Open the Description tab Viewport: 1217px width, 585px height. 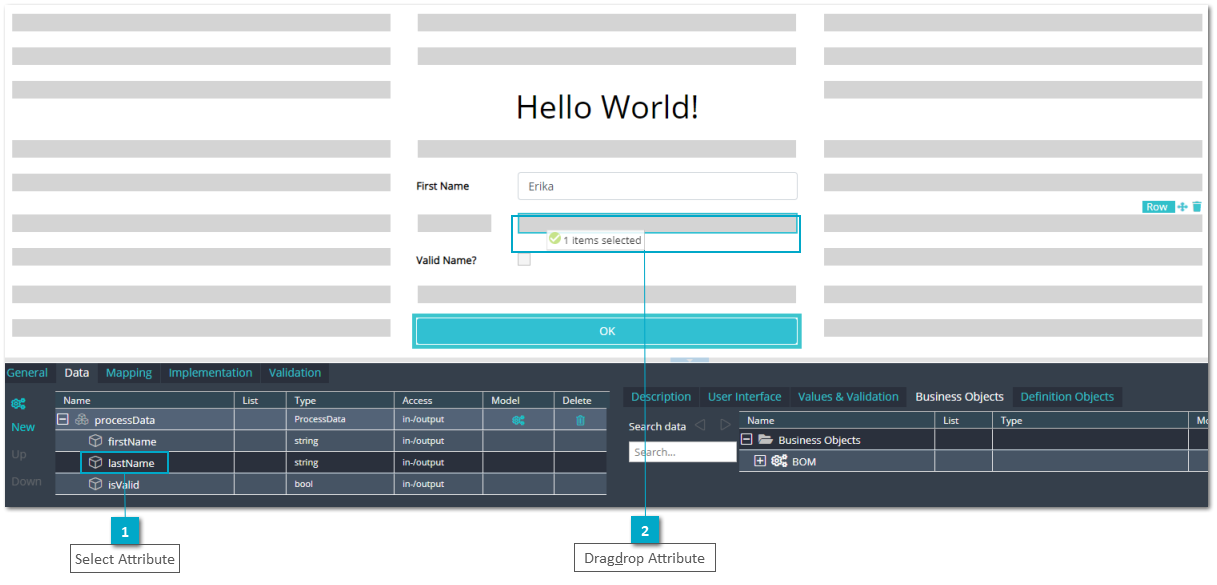pyautogui.click(x=661, y=397)
